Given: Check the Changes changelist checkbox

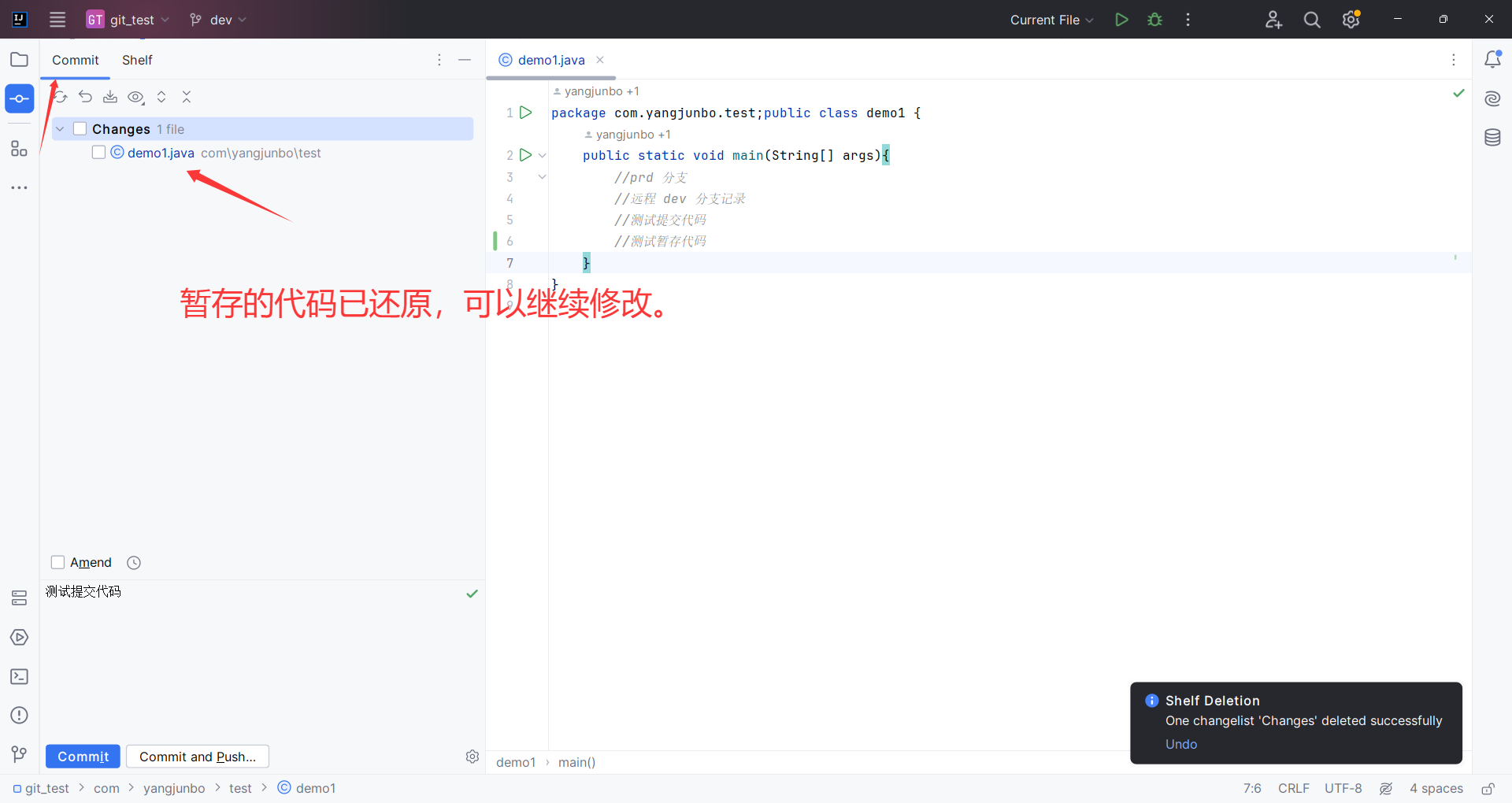Looking at the screenshot, I should 80,128.
